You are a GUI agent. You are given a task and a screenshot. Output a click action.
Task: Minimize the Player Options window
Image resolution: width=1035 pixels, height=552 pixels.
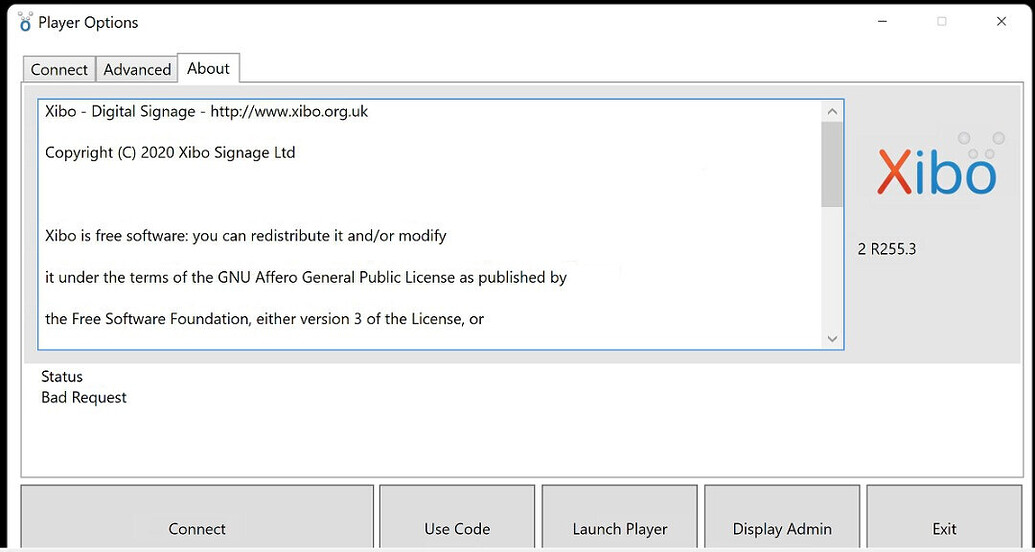[x=882, y=21]
